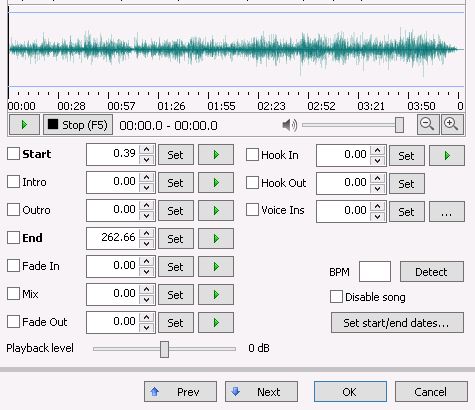Play from the Start cue point

216,155
